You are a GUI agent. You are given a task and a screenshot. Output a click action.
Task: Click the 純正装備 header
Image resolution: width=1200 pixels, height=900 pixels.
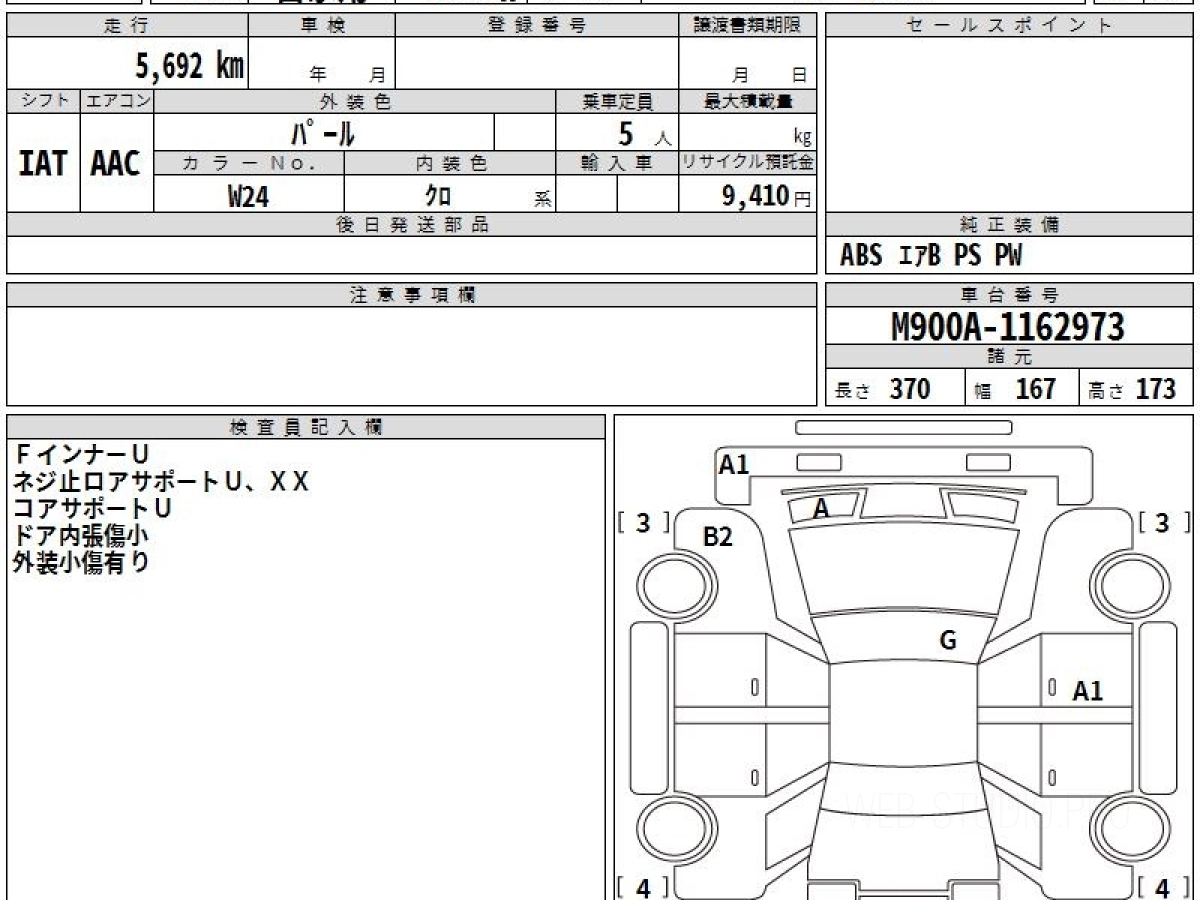pyautogui.click(x=1009, y=225)
